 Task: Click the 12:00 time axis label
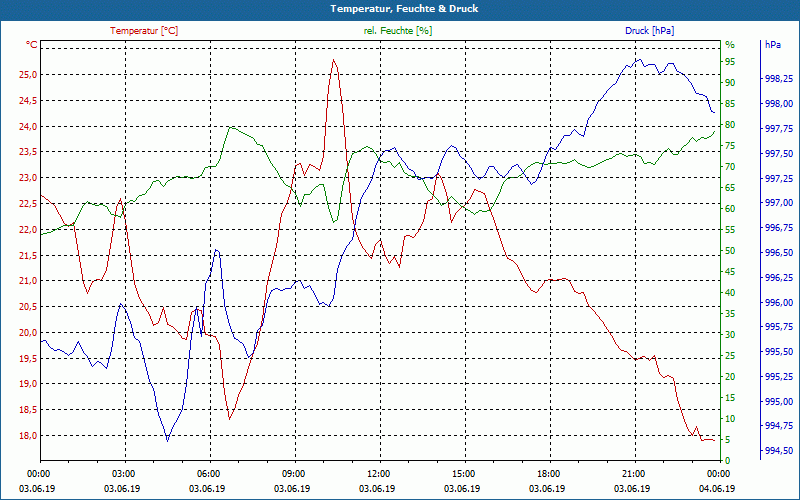[377, 473]
